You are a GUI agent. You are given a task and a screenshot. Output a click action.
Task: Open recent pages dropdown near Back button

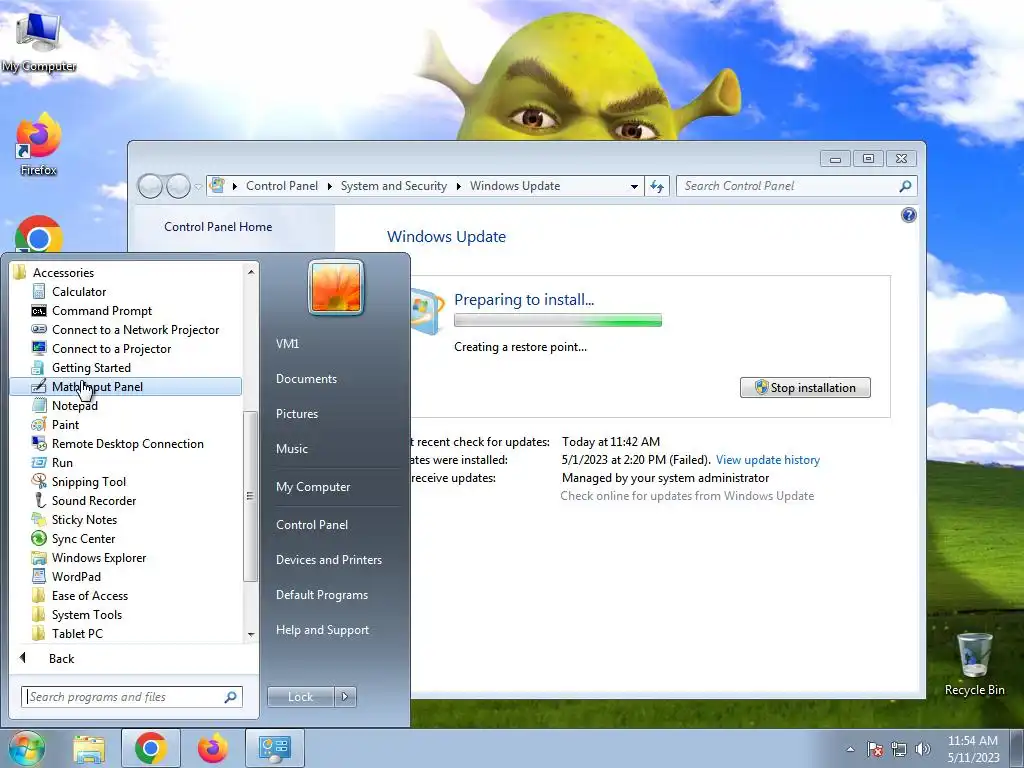point(198,187)
